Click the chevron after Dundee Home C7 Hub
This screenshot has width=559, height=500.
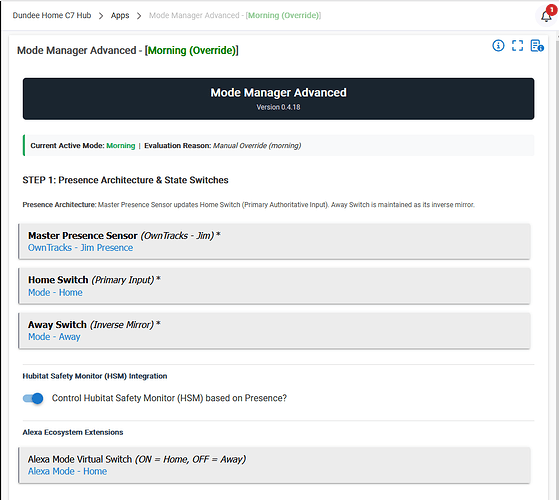(x=101, y=16)
